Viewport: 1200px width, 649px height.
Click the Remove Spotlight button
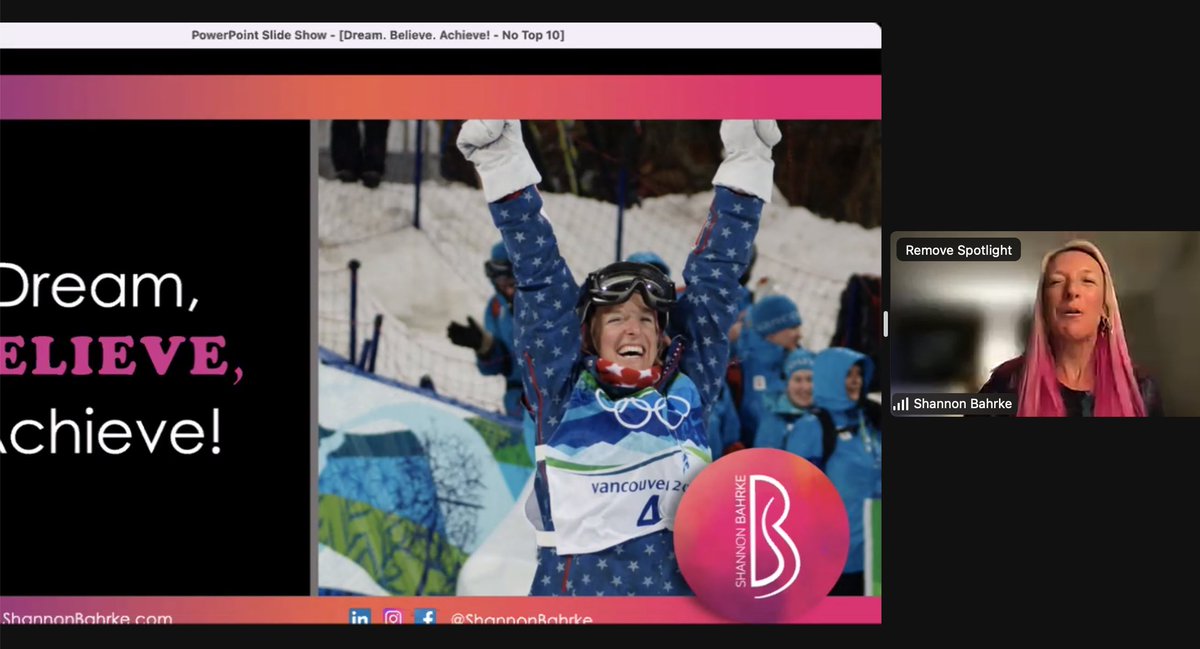(x=958, y=250)
